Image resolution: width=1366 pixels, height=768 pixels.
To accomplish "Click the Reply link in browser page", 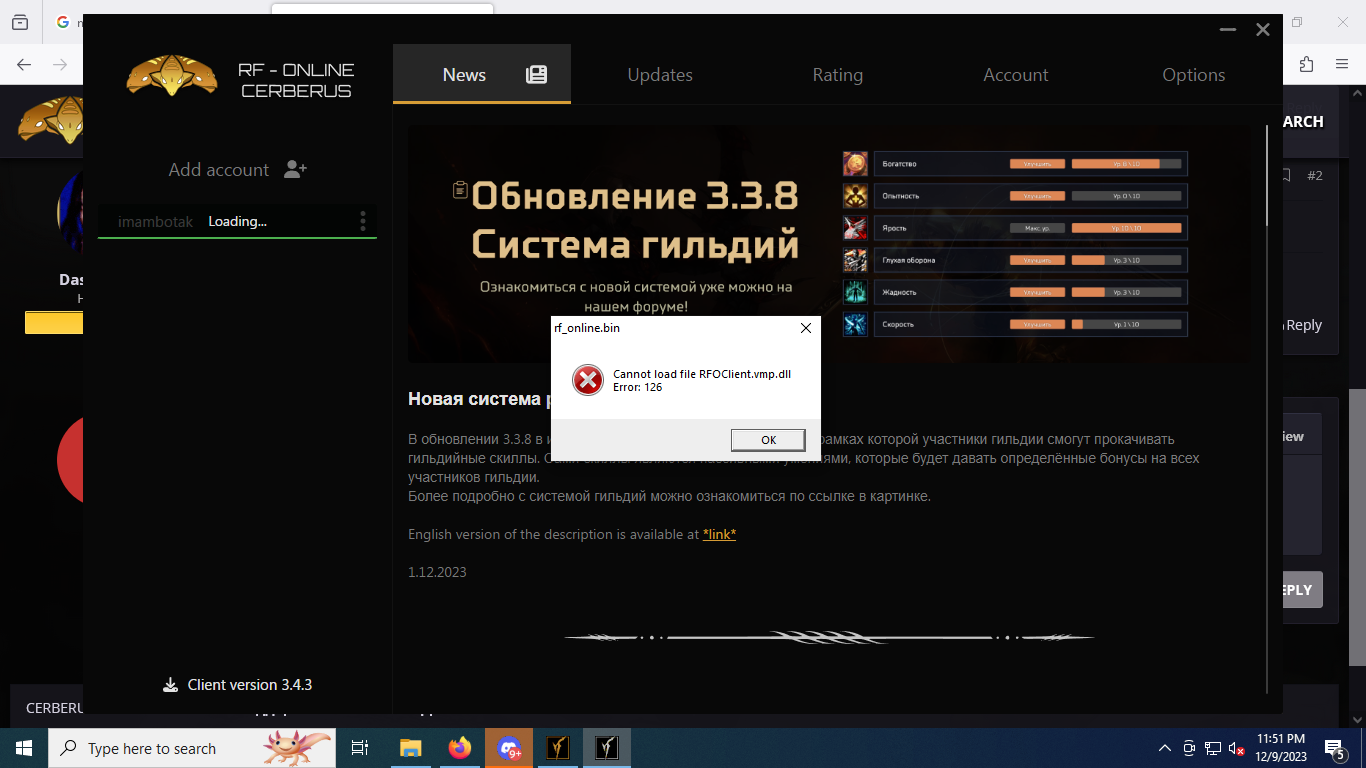I will [x=1304, y=325].
